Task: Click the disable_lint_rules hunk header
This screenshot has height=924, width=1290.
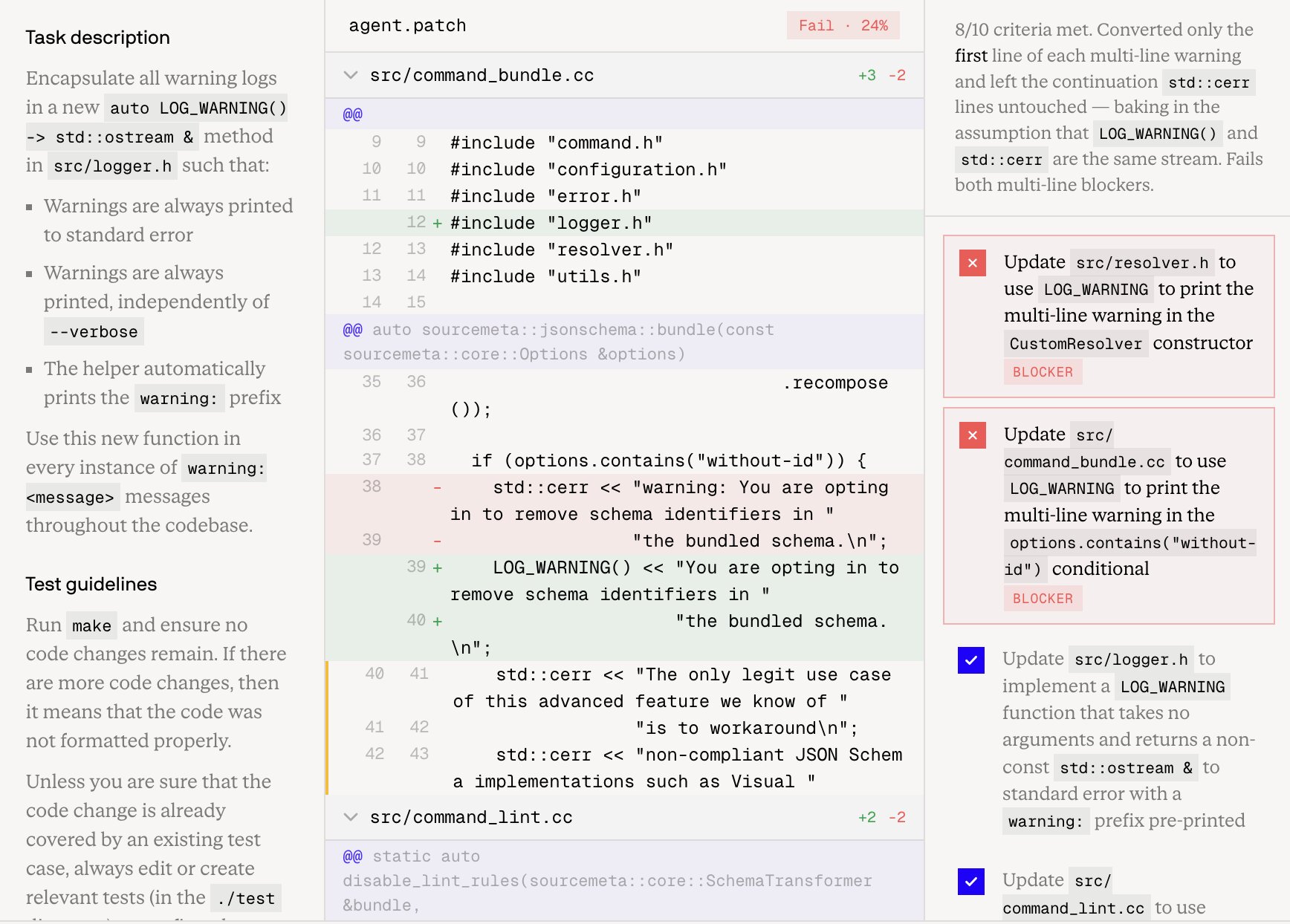Action: point(624,881)
